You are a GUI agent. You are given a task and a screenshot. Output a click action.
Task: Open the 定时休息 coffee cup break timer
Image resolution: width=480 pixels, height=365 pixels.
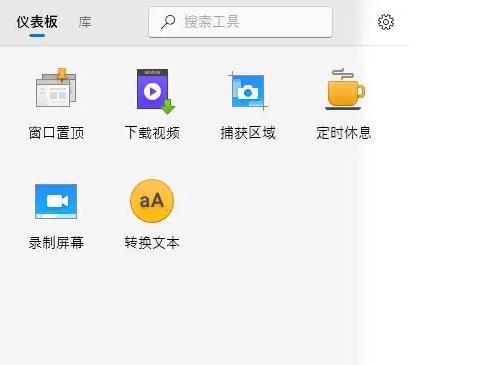[x=344, y=89]
